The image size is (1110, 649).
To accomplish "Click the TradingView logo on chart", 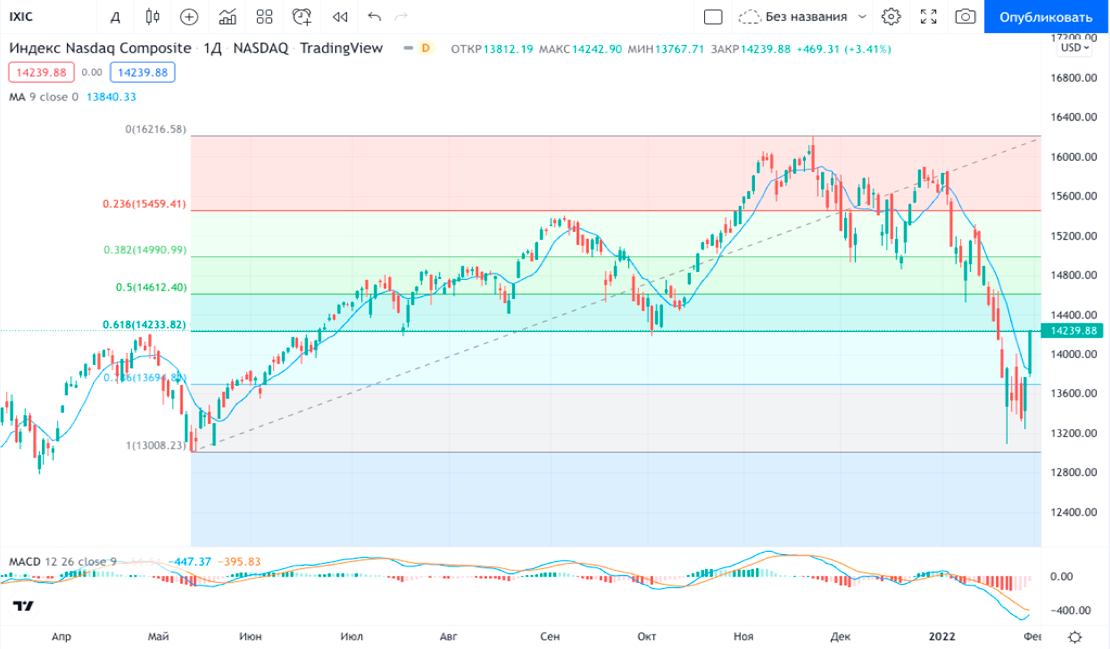I will point(23,606).
